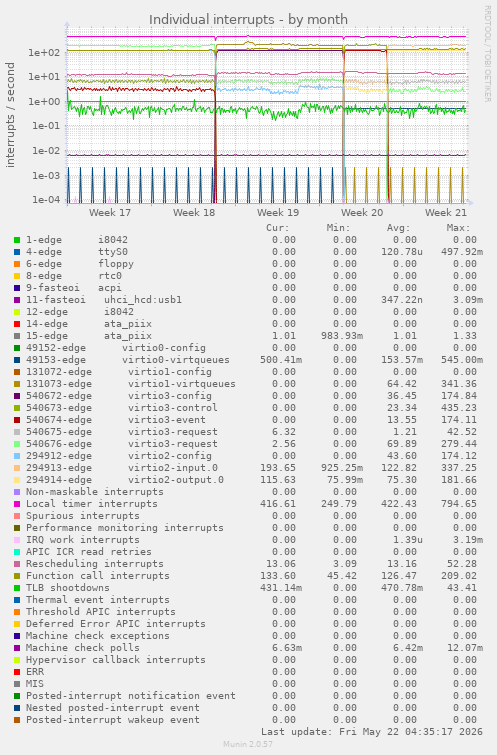
Task: Click the RRDTOOL / TOBI OETIKER watermark
Action: point(487,54)
